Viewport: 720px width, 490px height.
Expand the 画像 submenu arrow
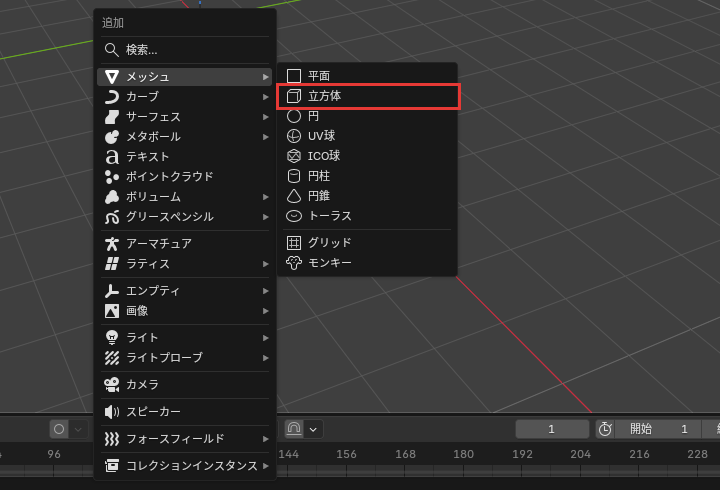(265, 311)
